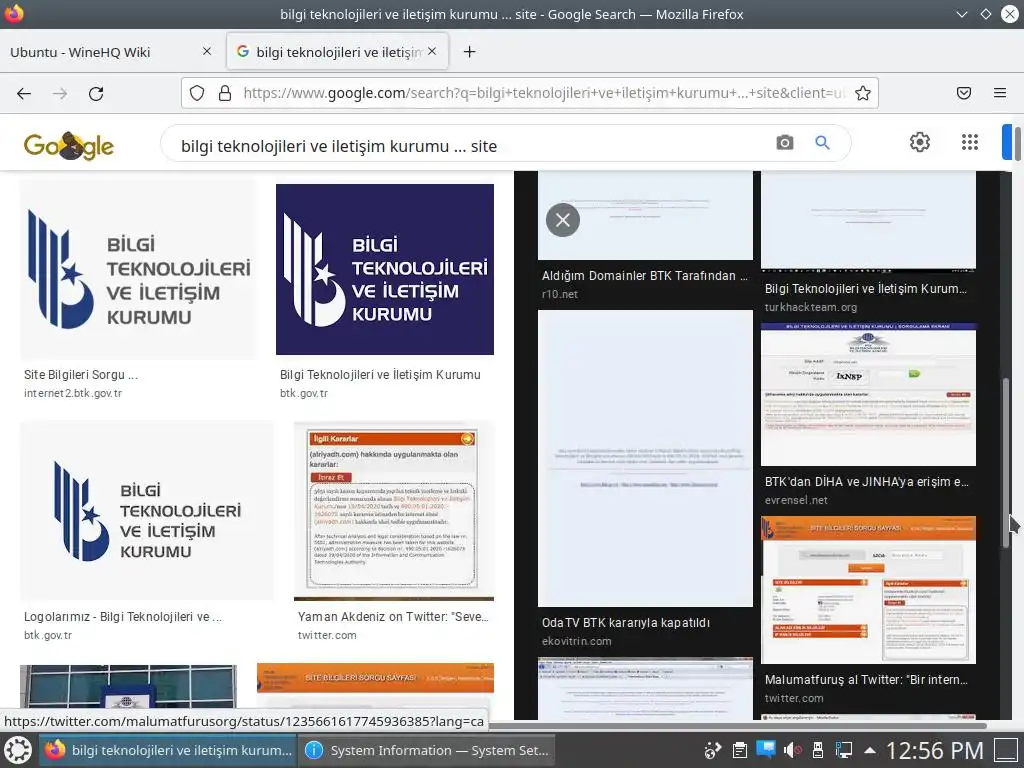
Task: Open the Logolarımız BTK logo thumbnail
Action: point(147,511)
